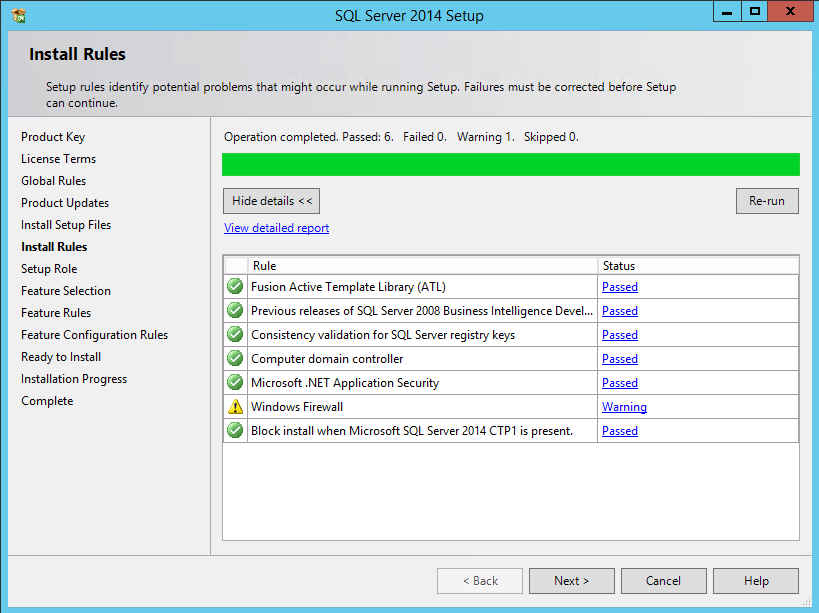Click check icon for Consistency validation rule
The height and width of the screenshot is (613, 819).
pos(235,334)
